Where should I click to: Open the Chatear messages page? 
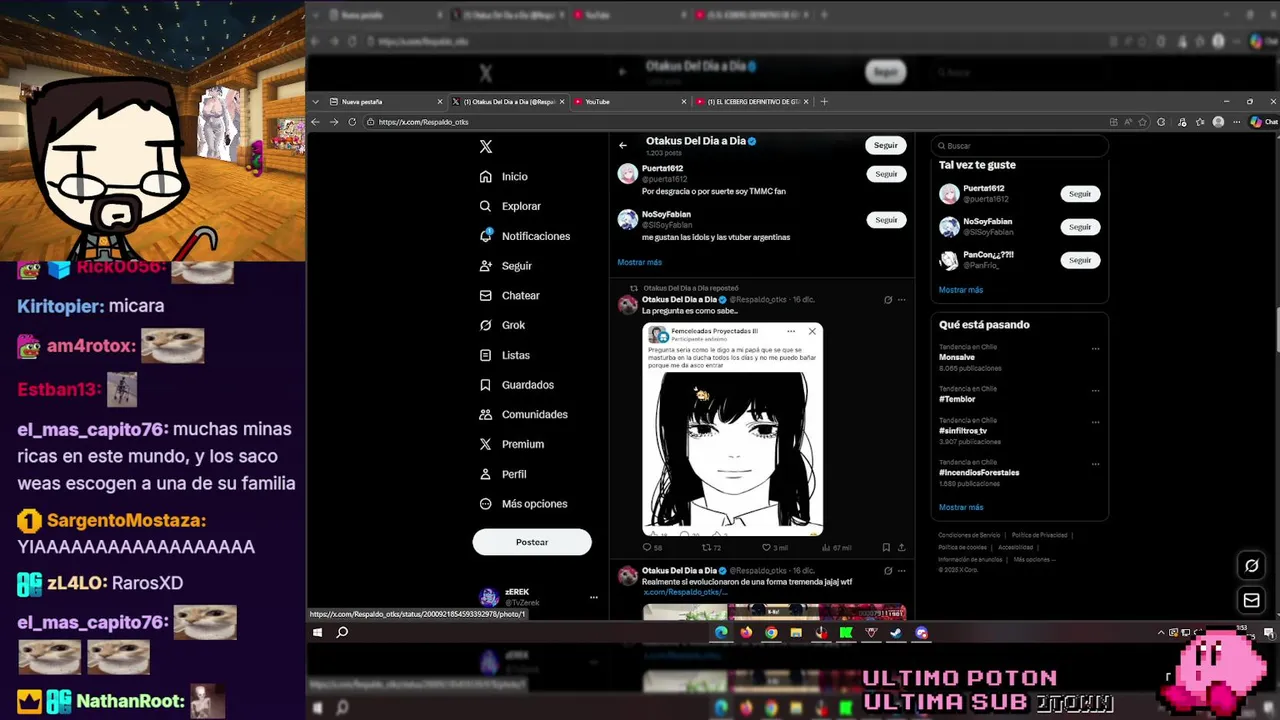click(x=509, y=295)
